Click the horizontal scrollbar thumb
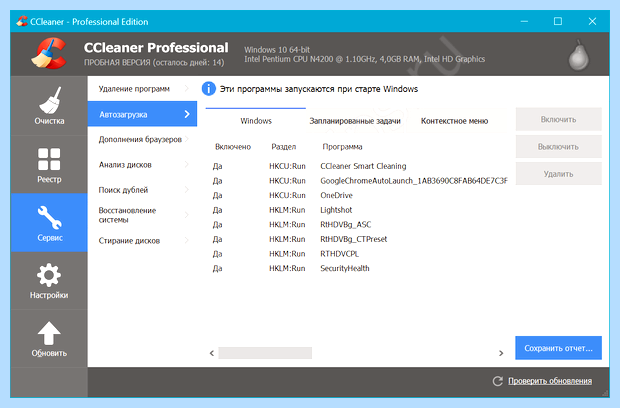This screenshot has height=408, width=620. coord(265,353)
